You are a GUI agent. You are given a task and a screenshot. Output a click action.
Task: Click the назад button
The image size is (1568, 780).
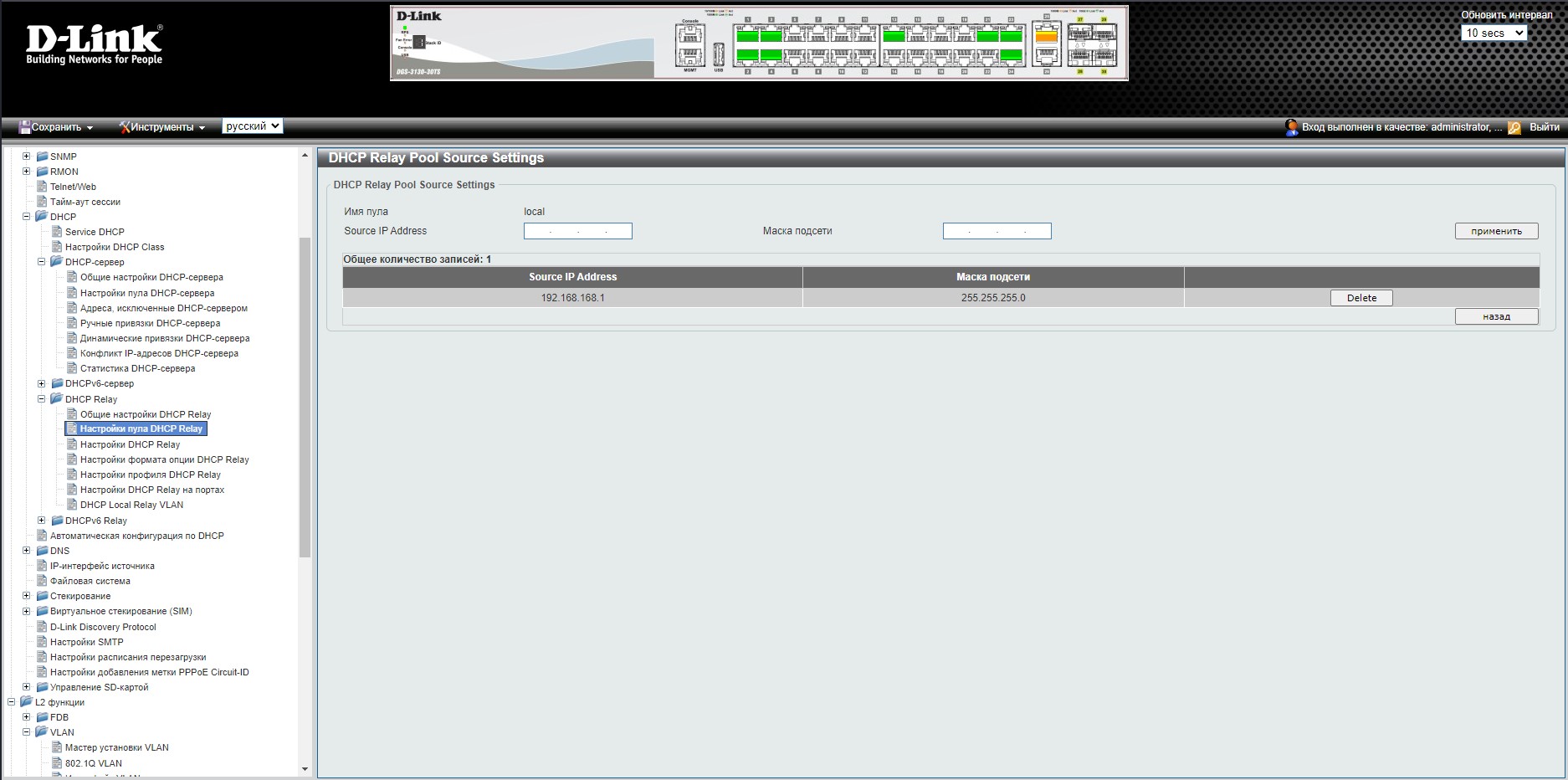1496,316
